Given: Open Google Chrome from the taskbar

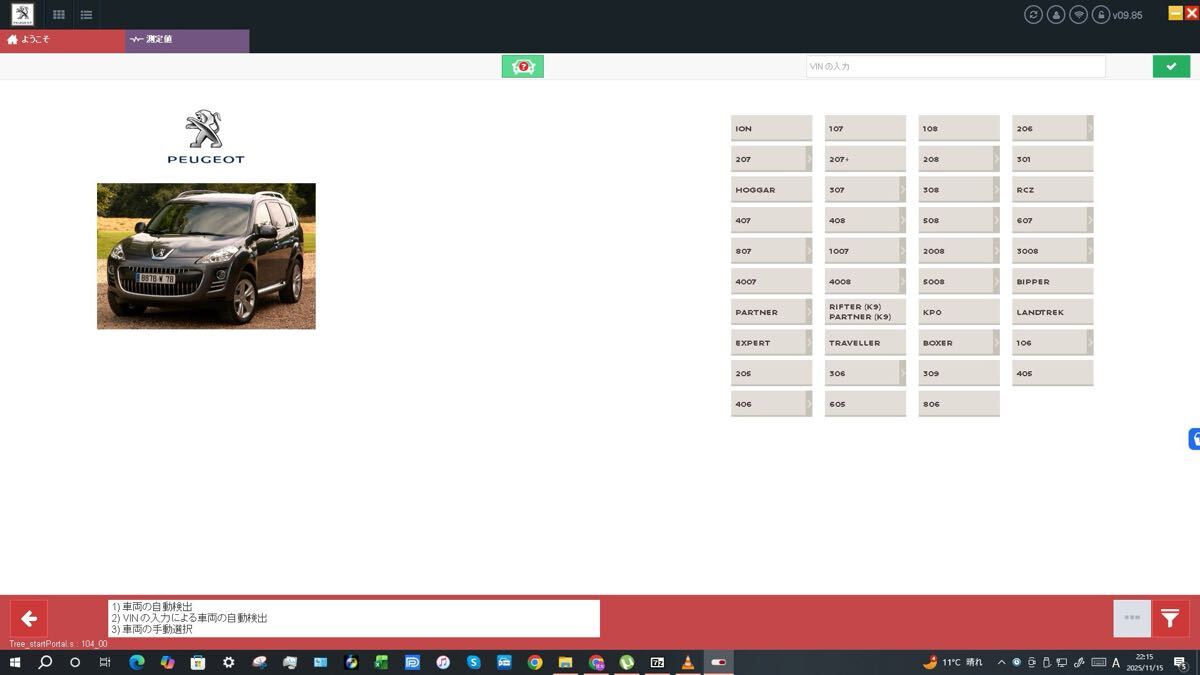Looking at the screenshot, I should pos(535,662).
